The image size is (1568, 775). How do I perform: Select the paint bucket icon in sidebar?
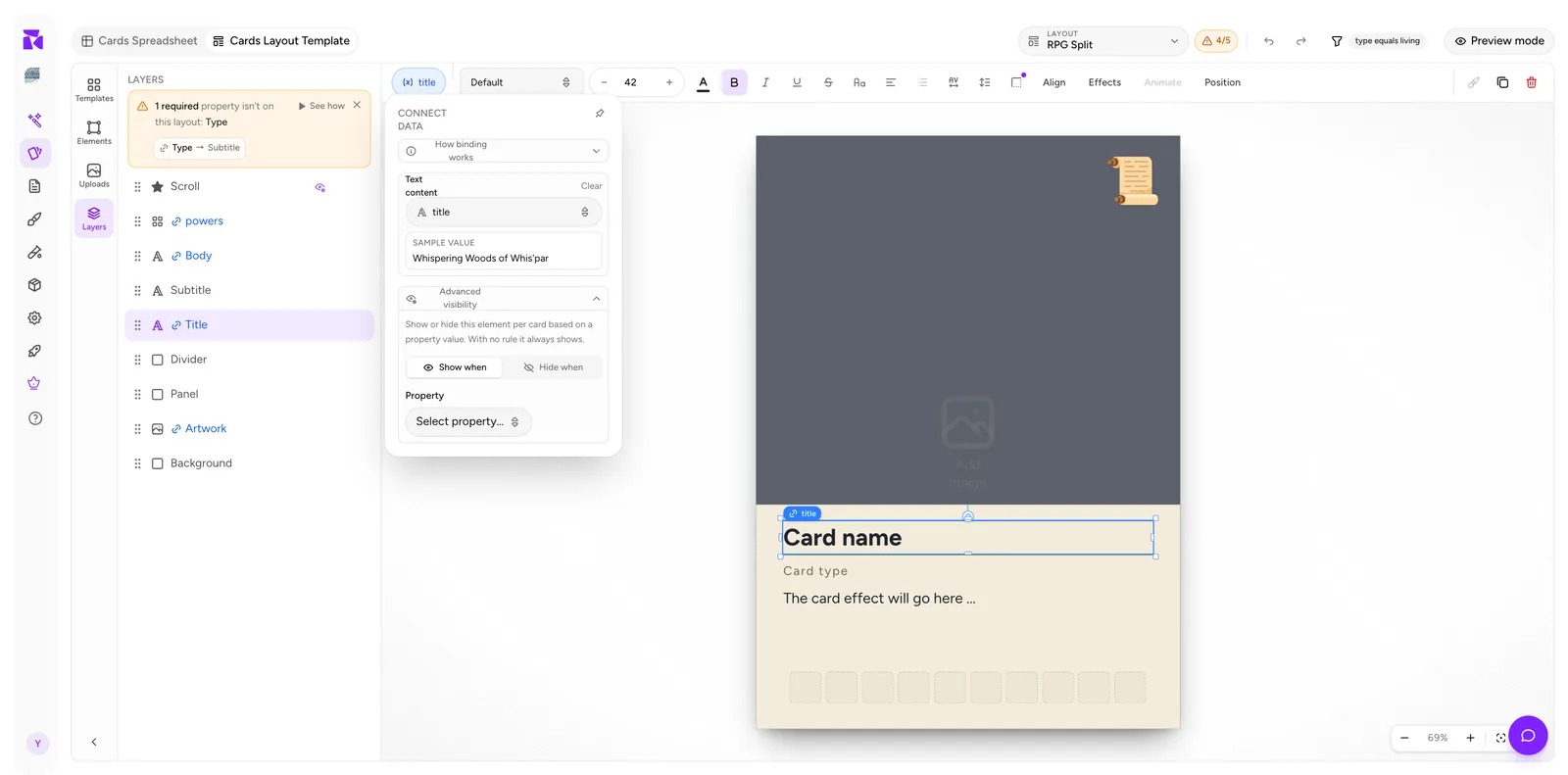click(35, 253)
